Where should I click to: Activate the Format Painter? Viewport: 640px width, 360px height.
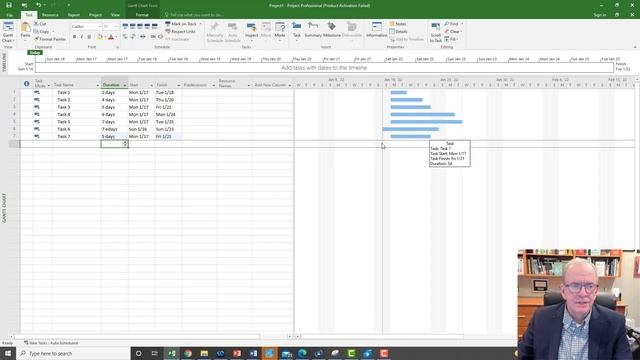(x=50, y=39)
